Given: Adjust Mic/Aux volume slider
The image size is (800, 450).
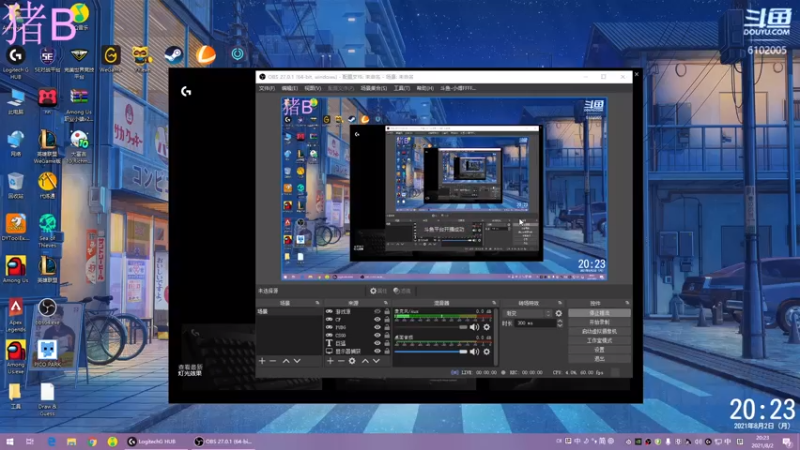Looking at the screenshot, I should coord(431,327).
